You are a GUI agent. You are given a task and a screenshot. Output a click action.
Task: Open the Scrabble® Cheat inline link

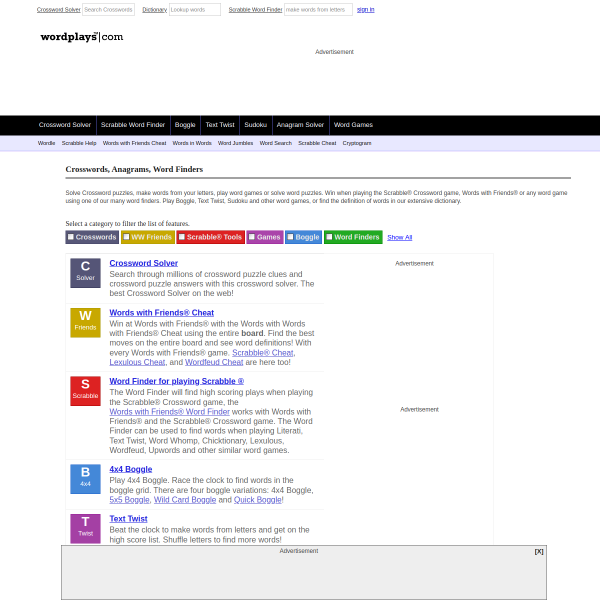click(262, 353)
